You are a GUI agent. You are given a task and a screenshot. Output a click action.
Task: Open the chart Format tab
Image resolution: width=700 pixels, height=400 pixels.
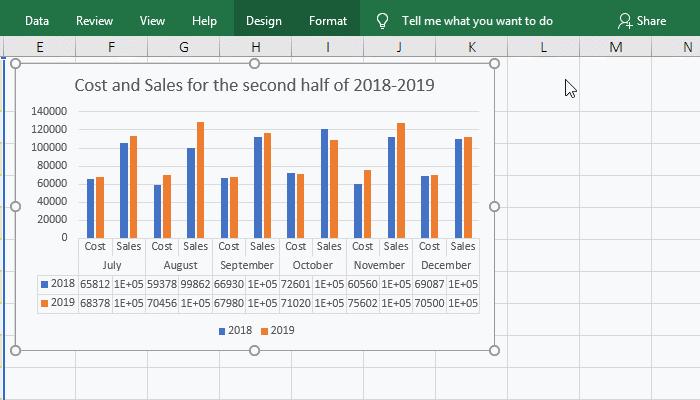pos(327,20)
